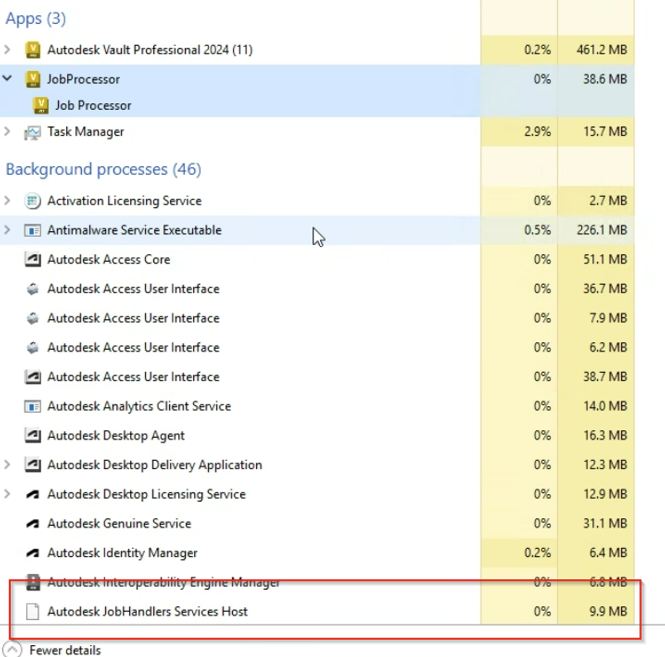Click the 16.3 MB memory value
Viewport: 665px width, 657px height.
605,436
